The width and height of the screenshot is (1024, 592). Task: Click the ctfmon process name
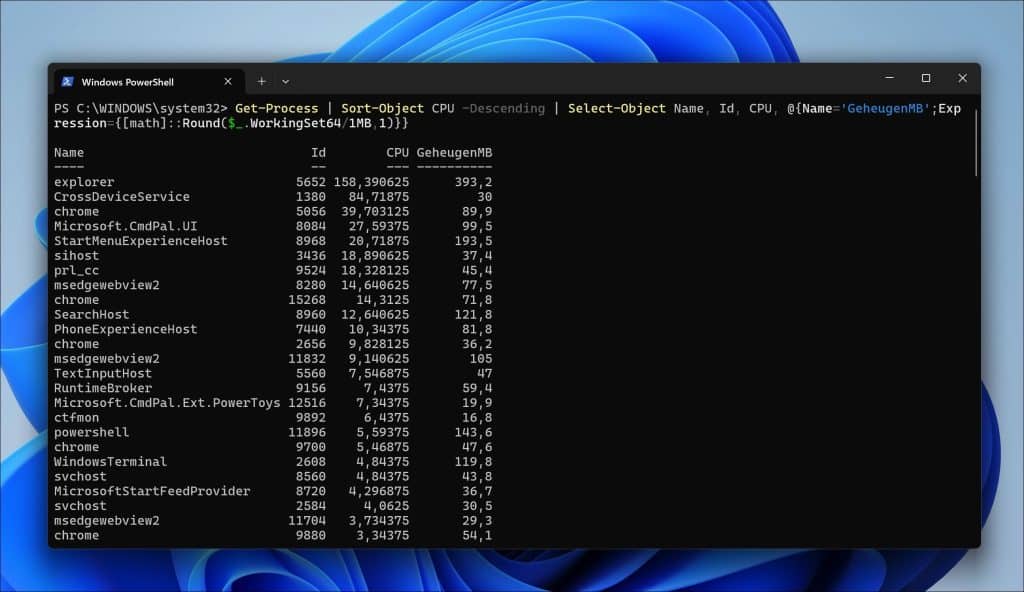(x=76, y=418)
